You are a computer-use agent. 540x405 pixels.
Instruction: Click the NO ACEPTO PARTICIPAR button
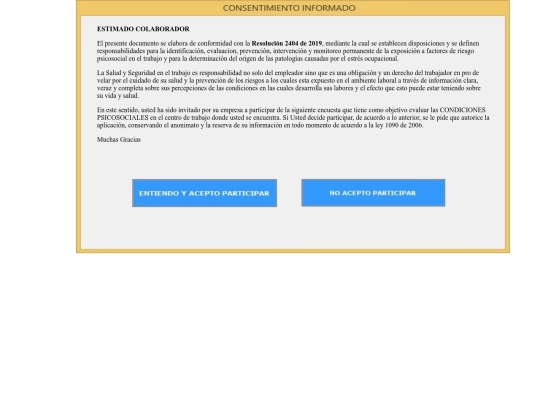point(373,193)
